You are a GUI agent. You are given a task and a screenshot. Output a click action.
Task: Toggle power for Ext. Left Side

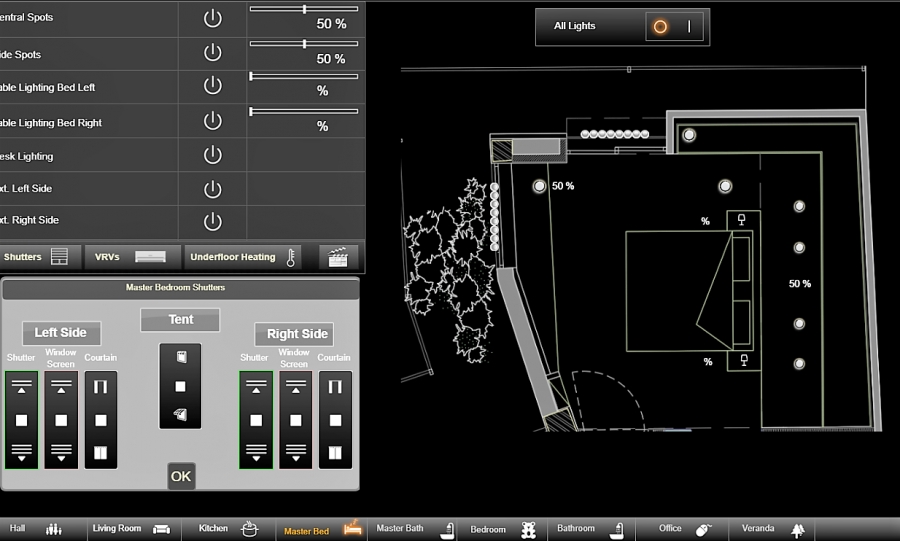tap(212, 189)
